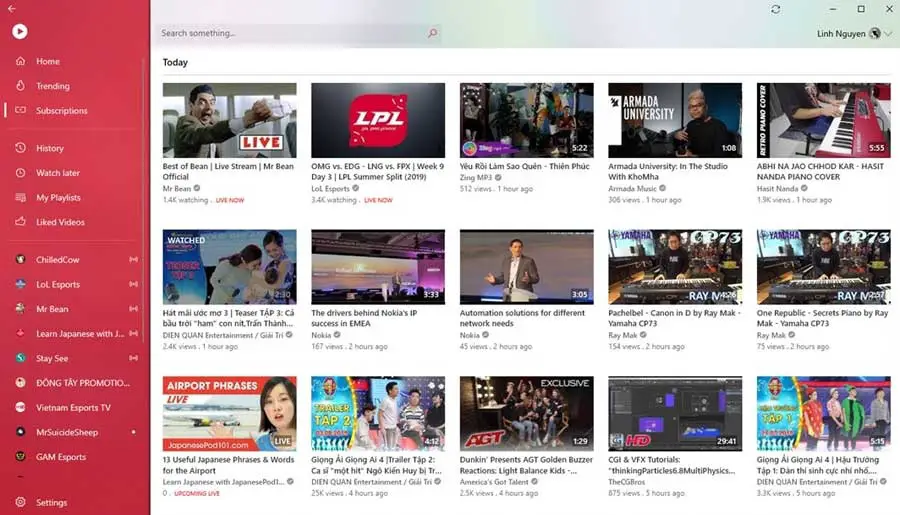Screen dimensions: 900x515
Task: Play Pachelbel Canon in D thumbnail
Action: (x=675, y=267)
